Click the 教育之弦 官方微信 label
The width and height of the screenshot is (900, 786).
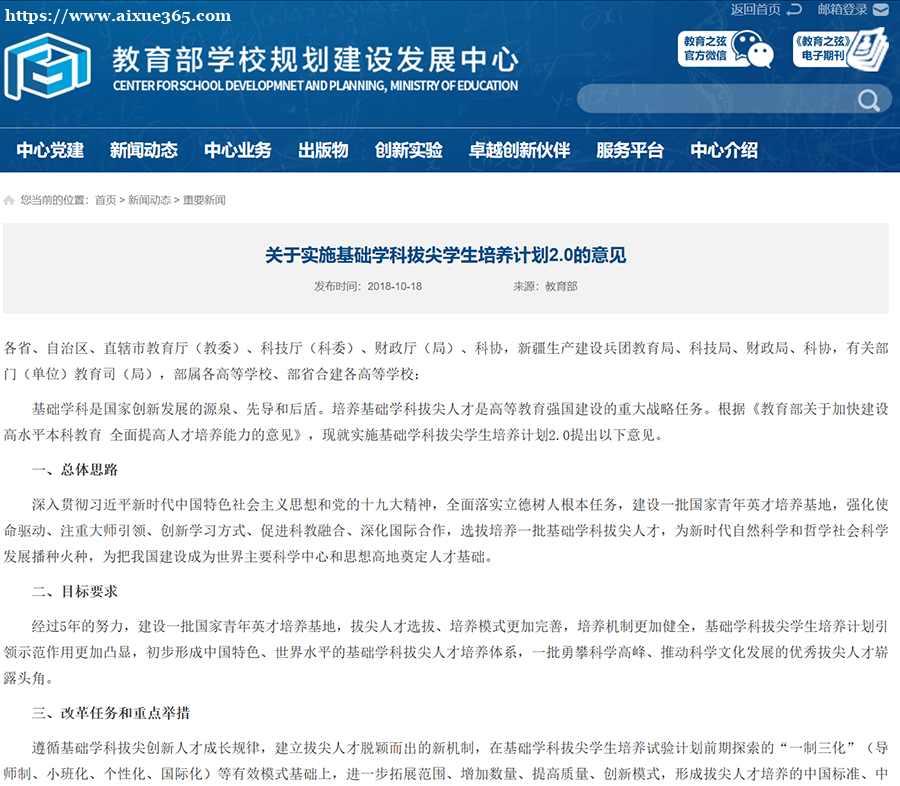tap(705, 49)
